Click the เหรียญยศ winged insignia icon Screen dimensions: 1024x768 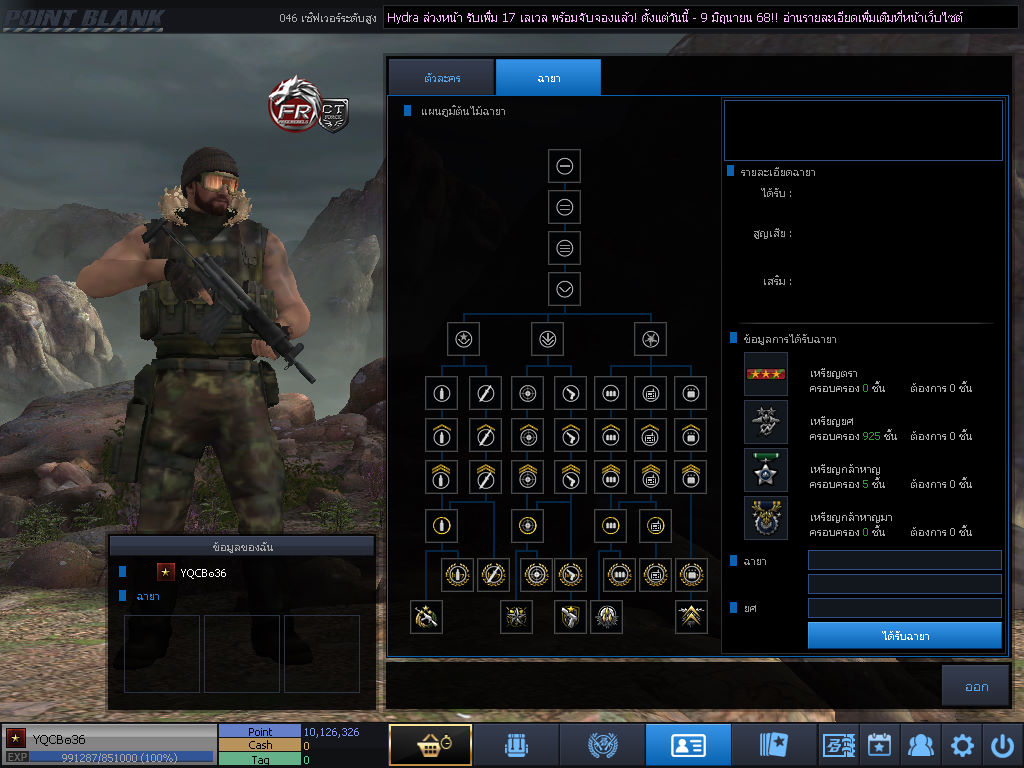(x=766, y=422)
